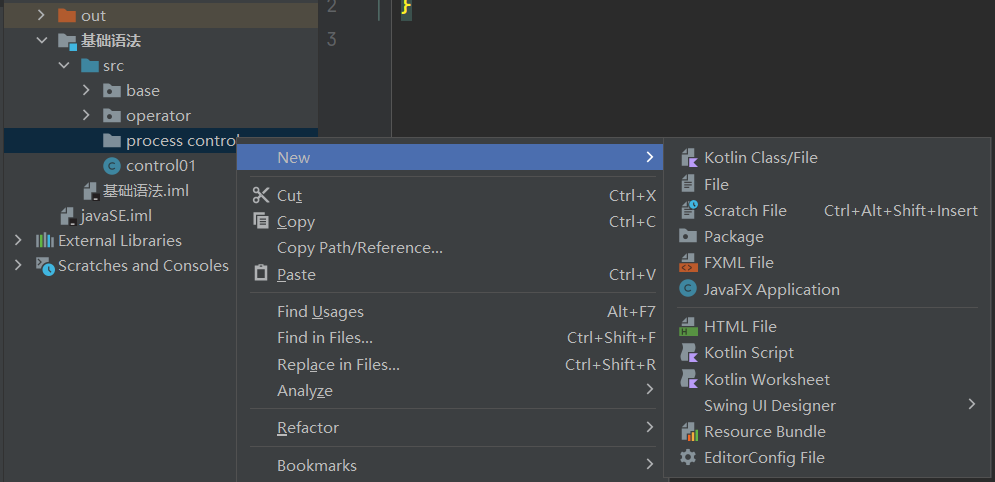Click the HTML File icon
This screenshot has height=482, width=995.
coord(688,327)
